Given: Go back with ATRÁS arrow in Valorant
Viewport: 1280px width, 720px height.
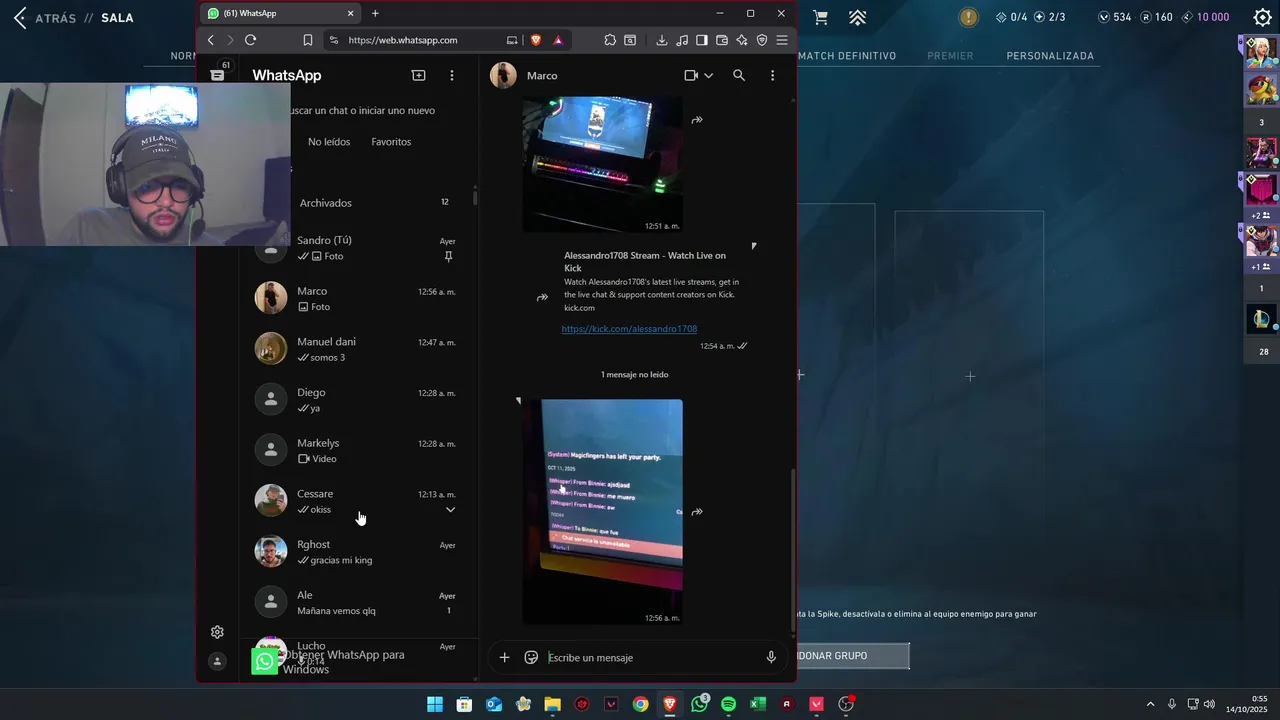Looking at the screenshot, I should click(x=20, y=18).
